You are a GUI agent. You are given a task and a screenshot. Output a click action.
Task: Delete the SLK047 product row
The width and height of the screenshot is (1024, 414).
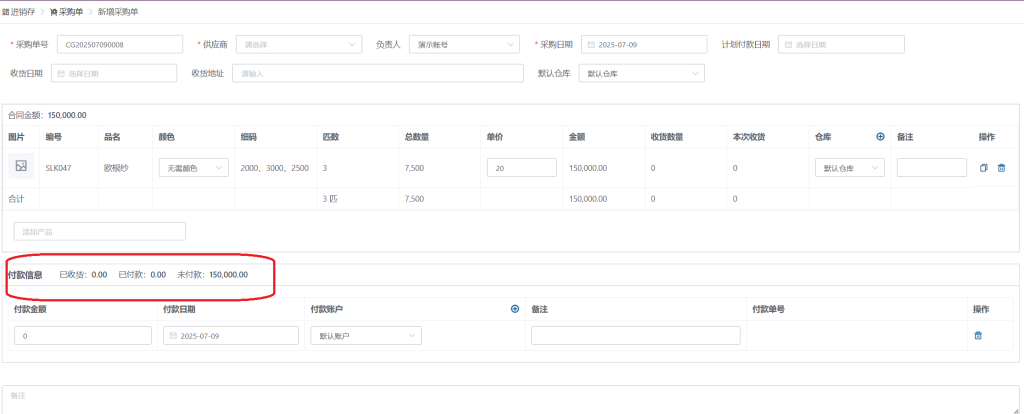tap(1001, 168)
